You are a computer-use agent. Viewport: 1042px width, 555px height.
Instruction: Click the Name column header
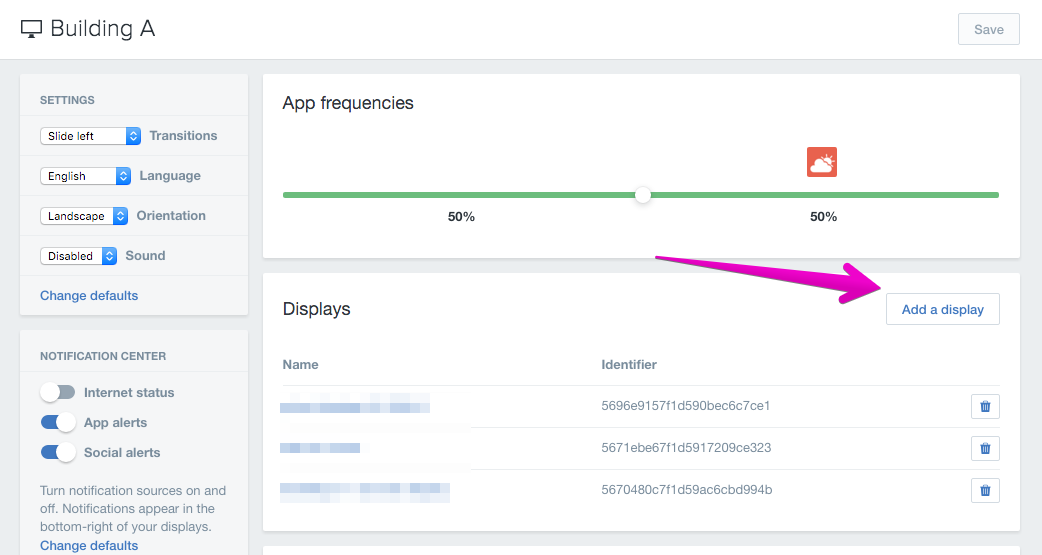pos(300,364)
